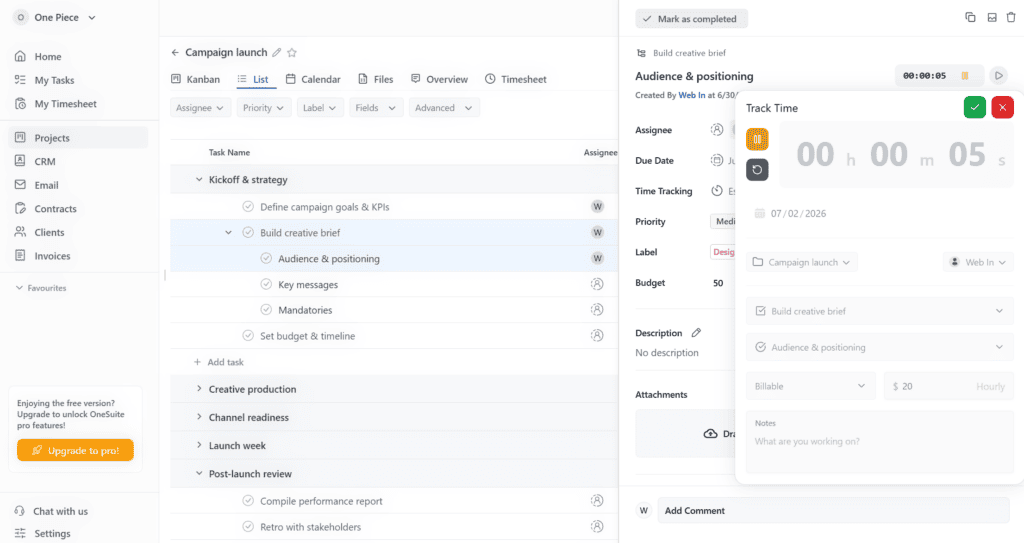Expand Creative production group

[199, 389]
